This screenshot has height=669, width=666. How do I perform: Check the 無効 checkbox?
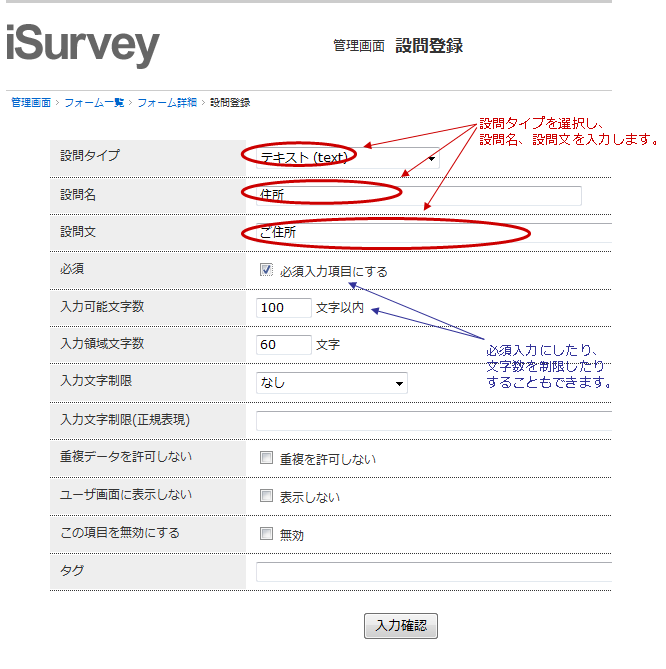[x=266, y=534]
